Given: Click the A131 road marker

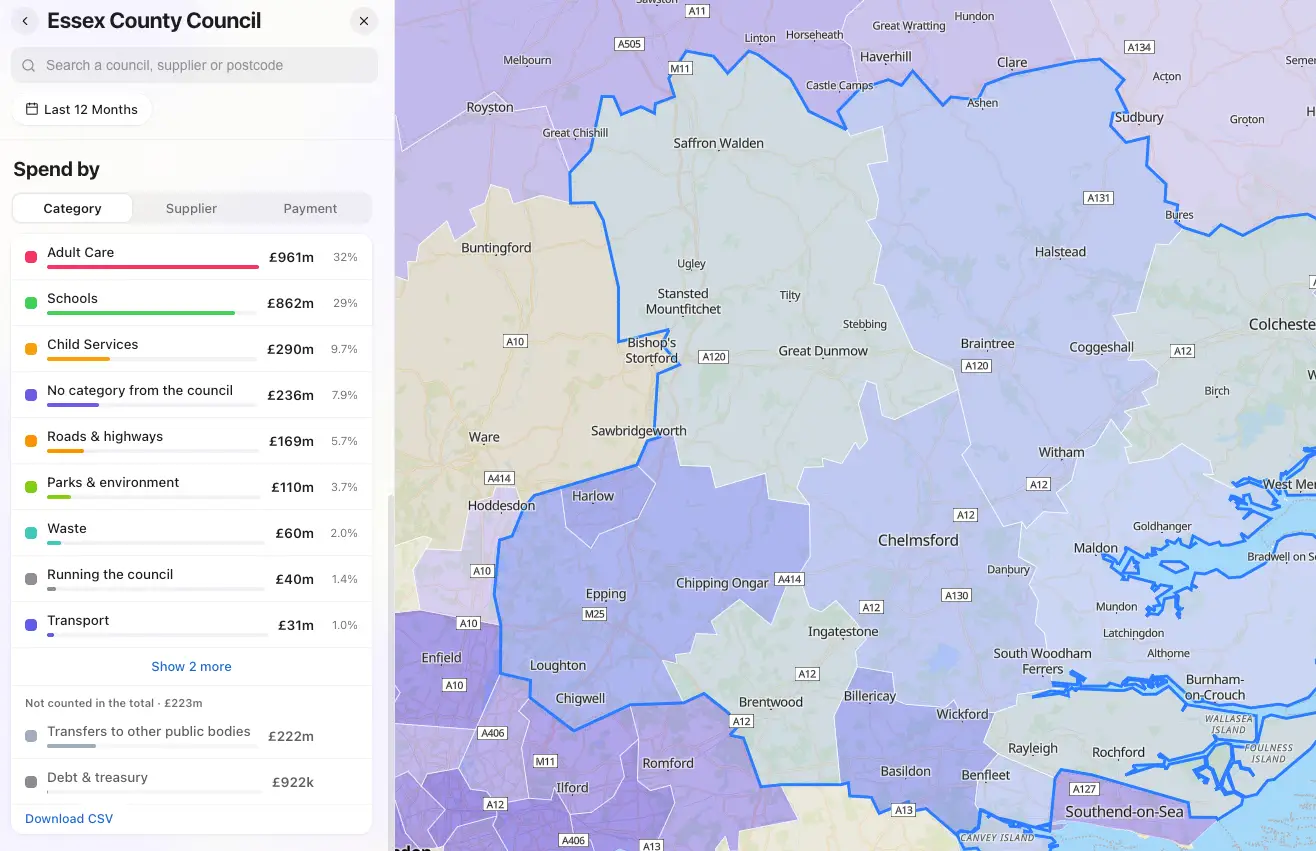Looking at the screenshot, I should (x=1099, y=198).
